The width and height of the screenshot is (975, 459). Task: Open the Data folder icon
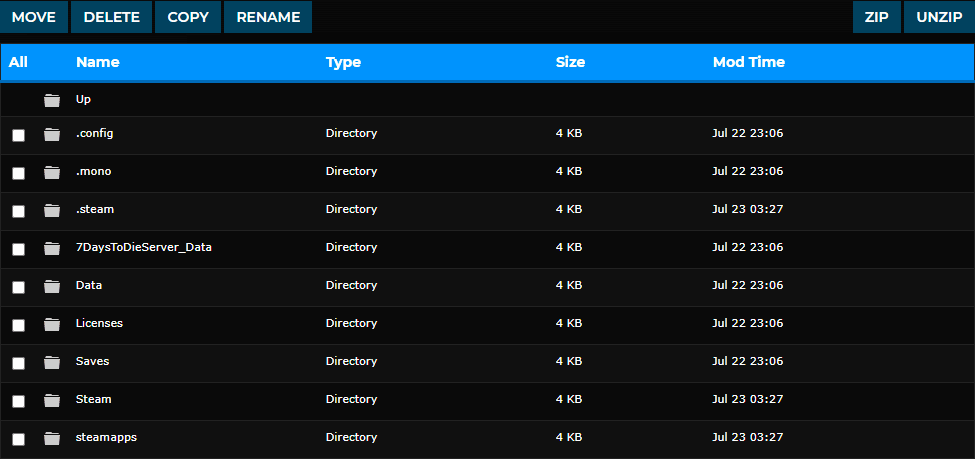[x=52, y=286]
